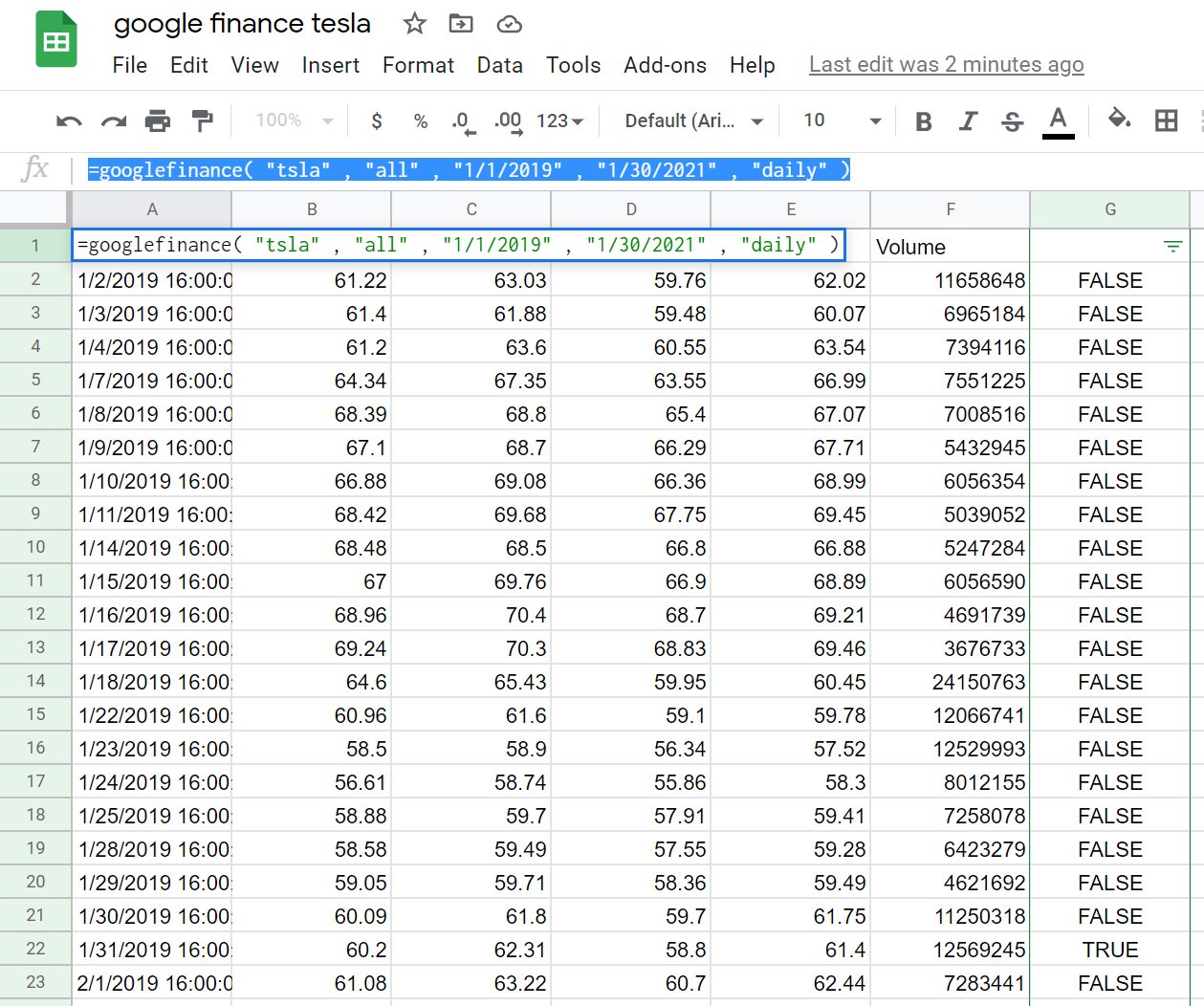Select cell with volume 11658648
1204x1006 pixels.
tap(951, 280)
